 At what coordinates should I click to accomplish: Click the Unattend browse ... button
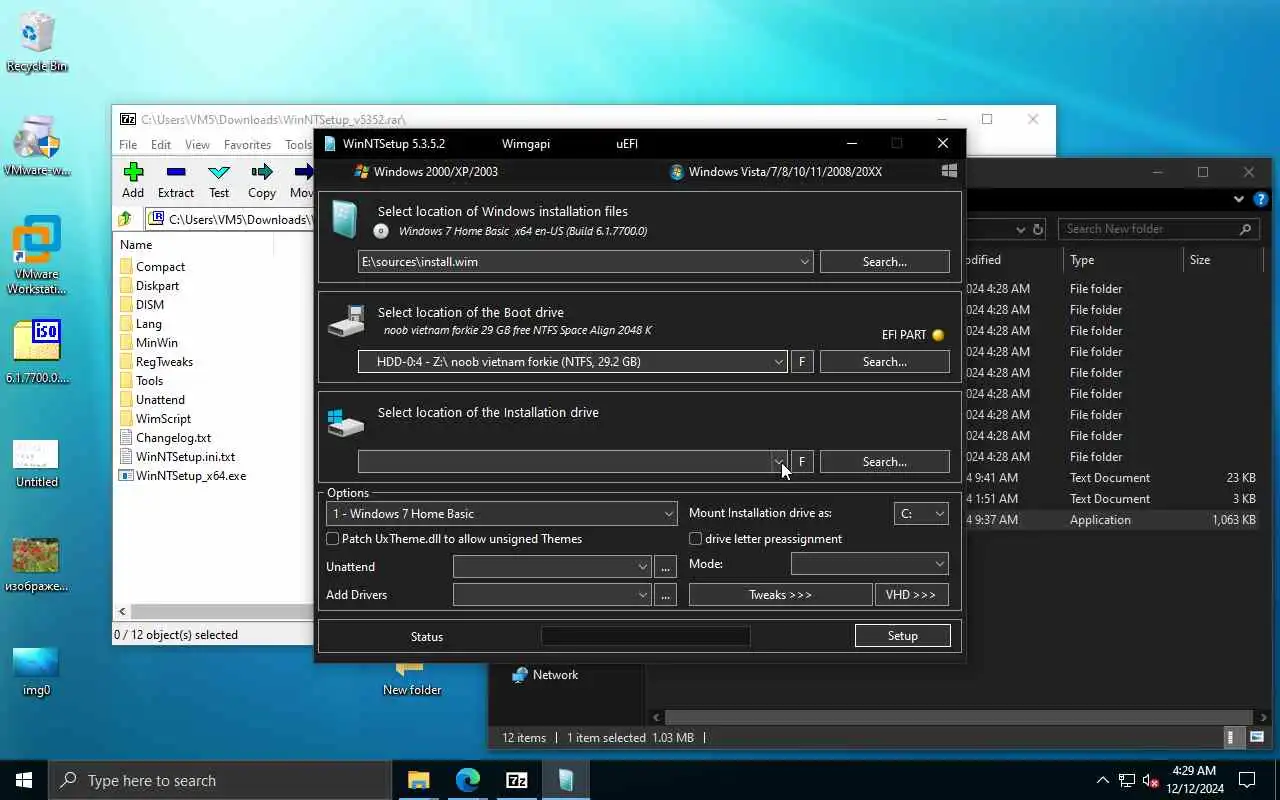665,567
